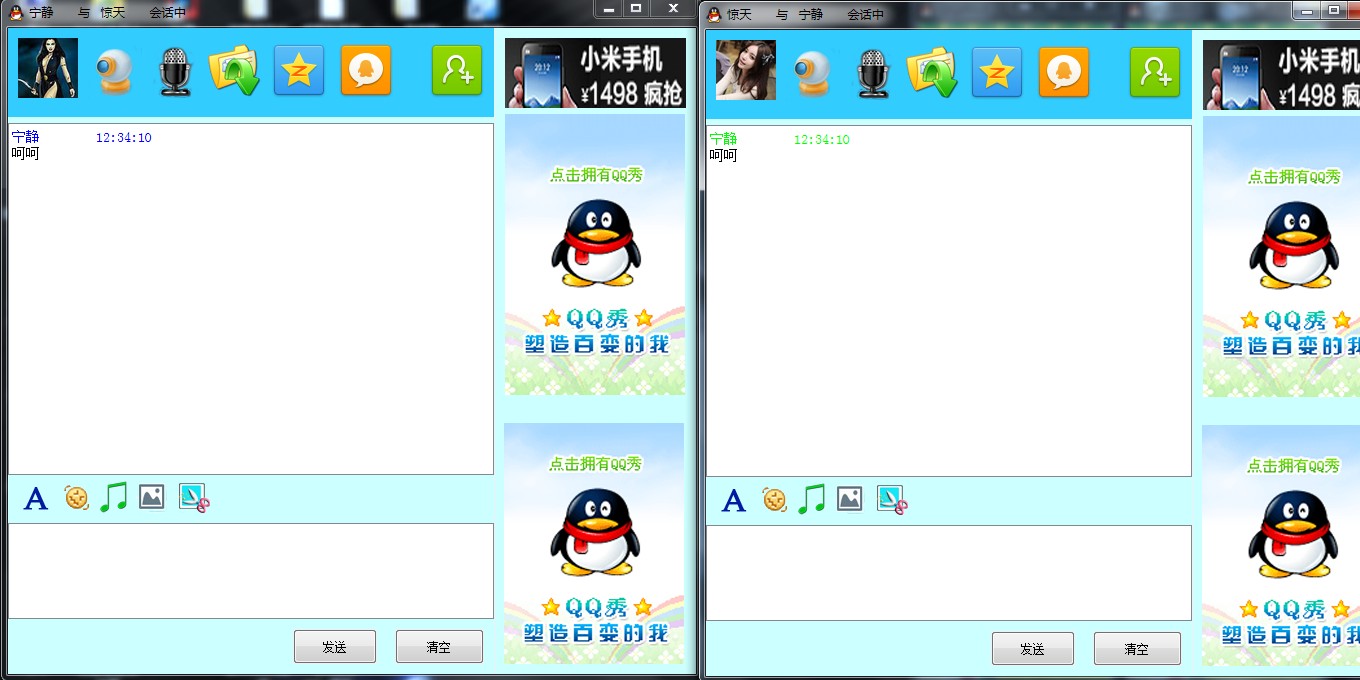Insert picture icon in right window
The width and height of the screenshot is (1360, 680).
[849, 498]
